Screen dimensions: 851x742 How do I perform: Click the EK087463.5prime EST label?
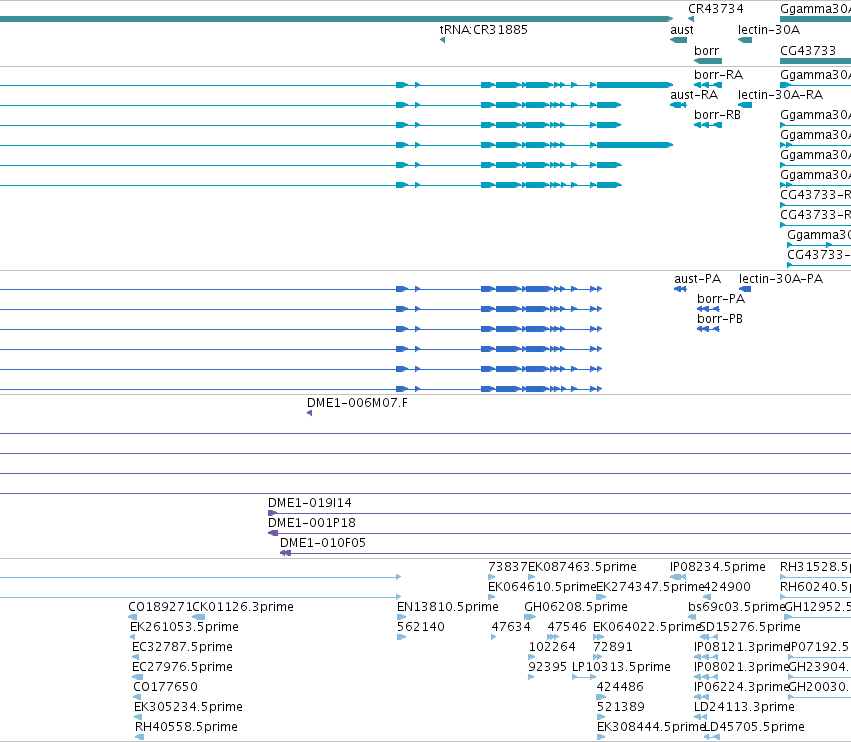coord(582,567)
